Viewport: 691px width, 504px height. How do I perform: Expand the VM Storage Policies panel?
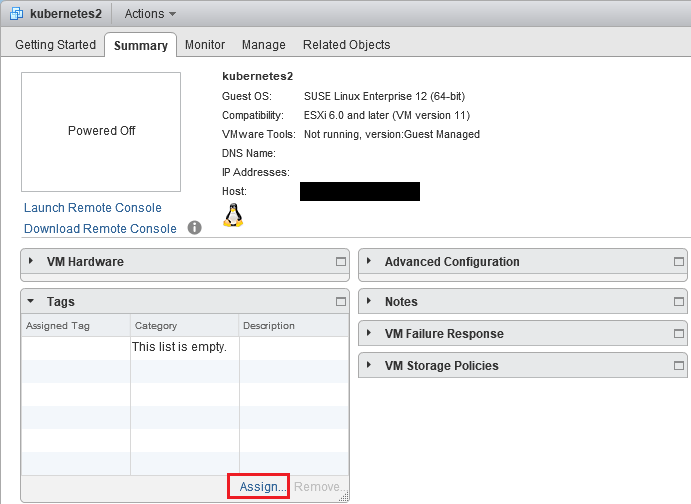pos(369,365)
